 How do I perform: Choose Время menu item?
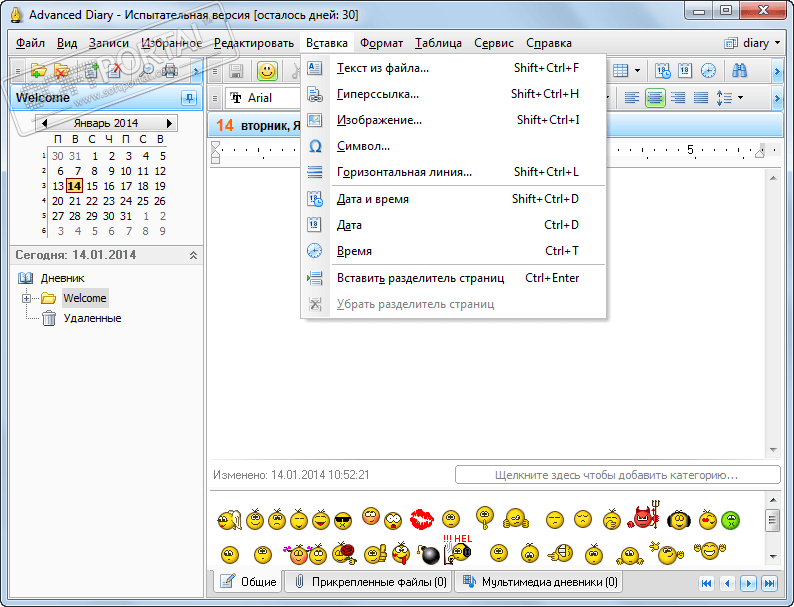pos(453,251)
